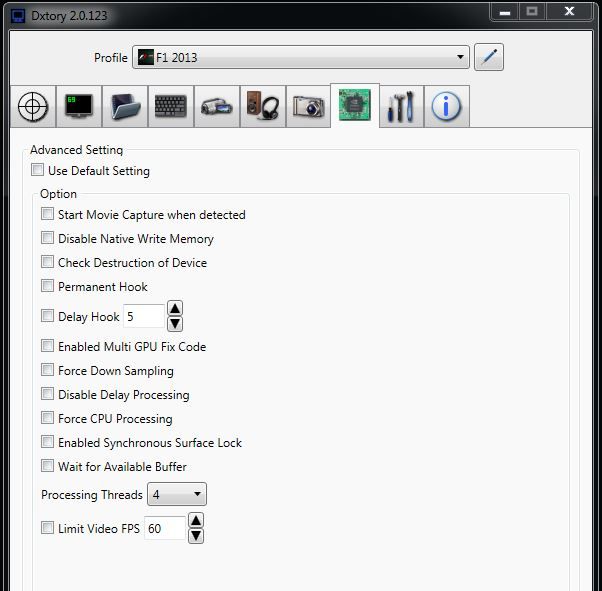Open the Target (crosshair) tab
This screenshot has height=591, width=602.
(33, 106)
